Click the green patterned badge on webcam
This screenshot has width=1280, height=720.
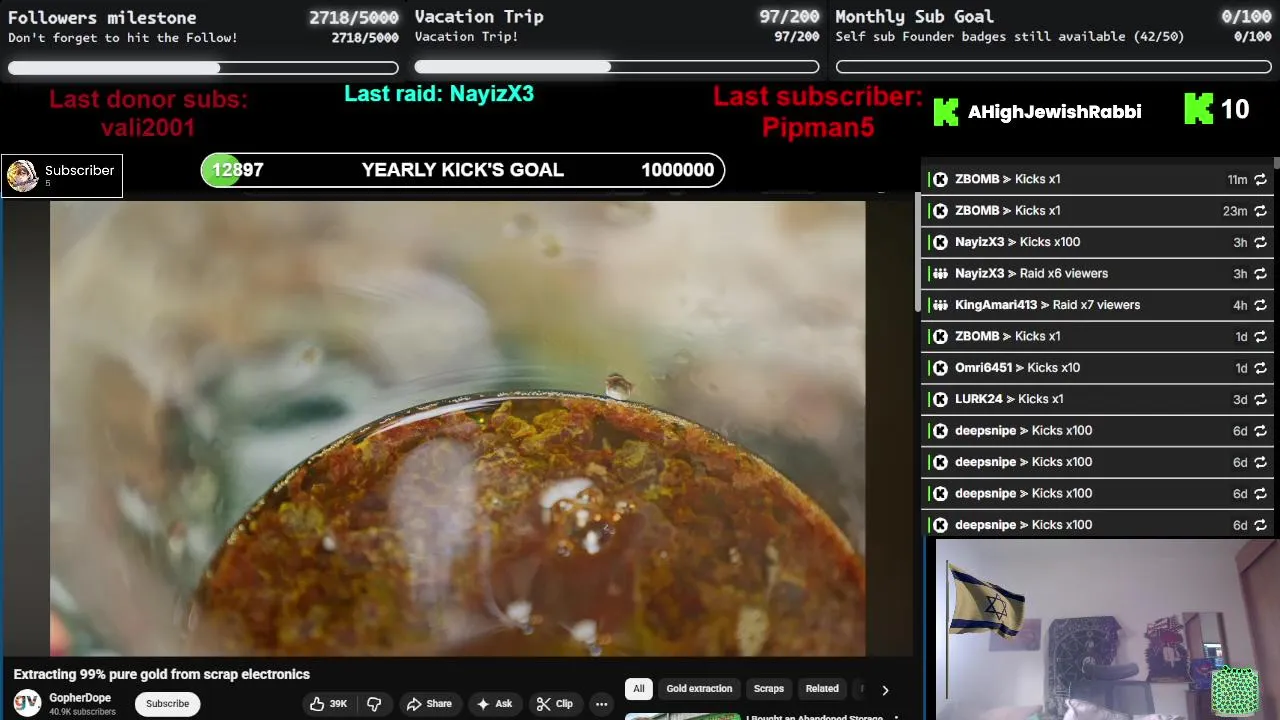click(1234, 692)
